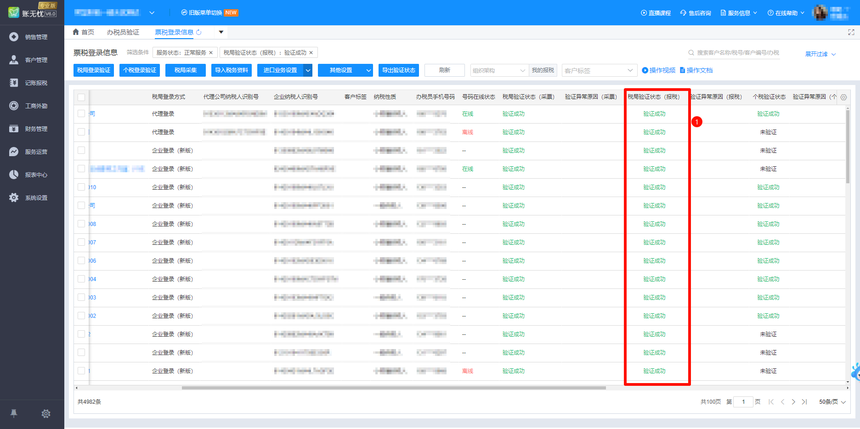
Task: Go to next page of the table
Action: (793, 402)
